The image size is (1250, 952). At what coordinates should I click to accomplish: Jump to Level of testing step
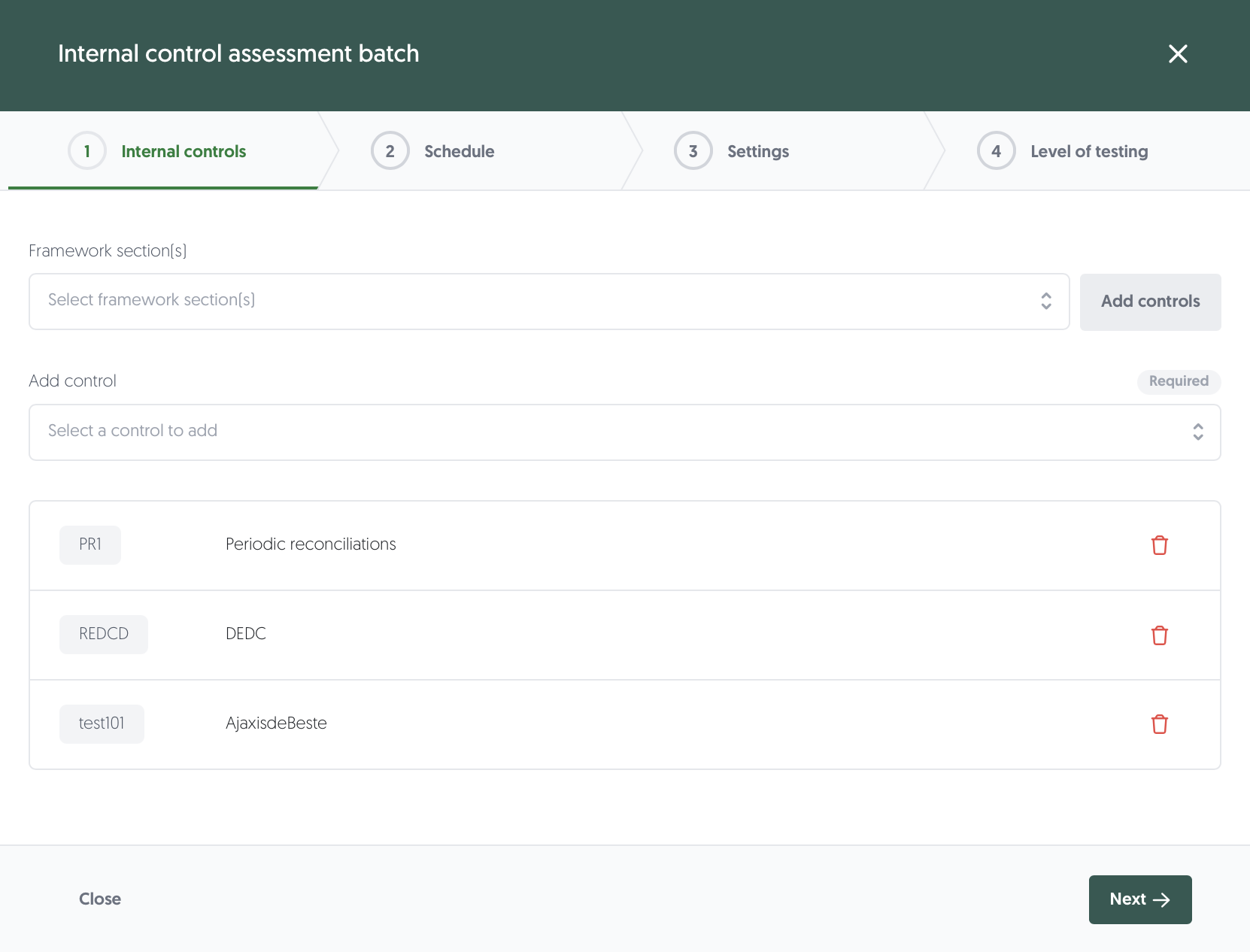1089,151
